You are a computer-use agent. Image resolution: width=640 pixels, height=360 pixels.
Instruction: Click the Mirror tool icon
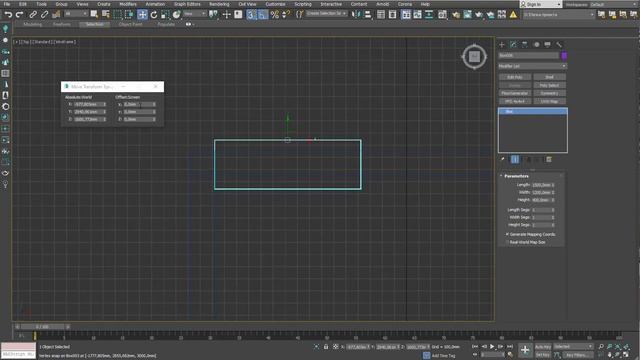(356, 15)
